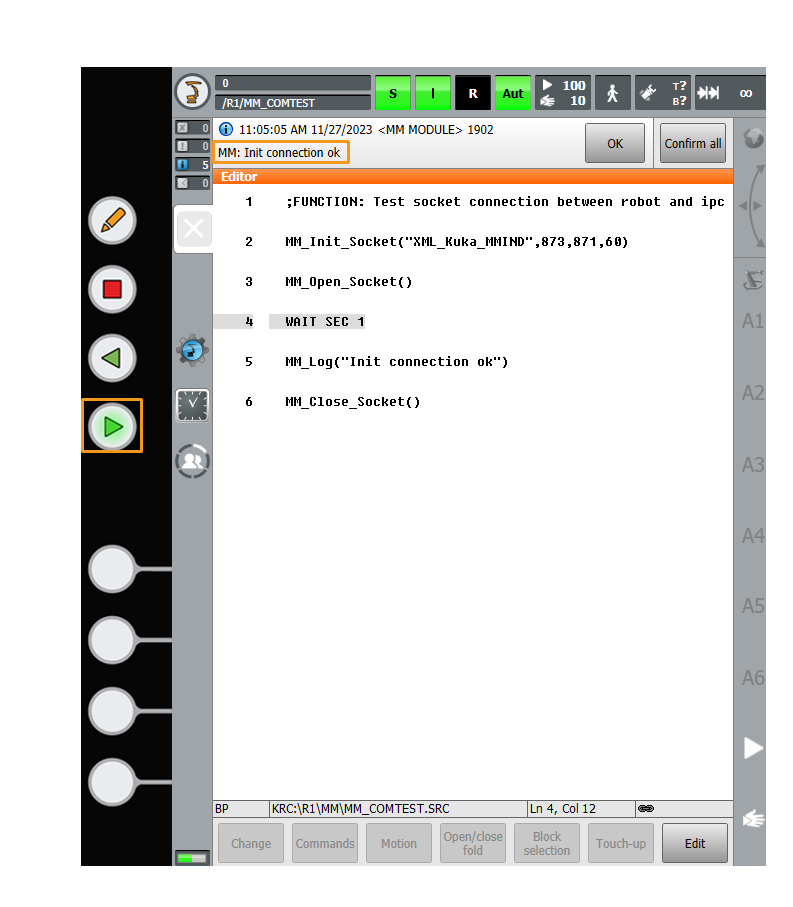The height and width of the screenshot is (907, 793).
Task: Select jog axis A5 key
Action: (753, 606)
